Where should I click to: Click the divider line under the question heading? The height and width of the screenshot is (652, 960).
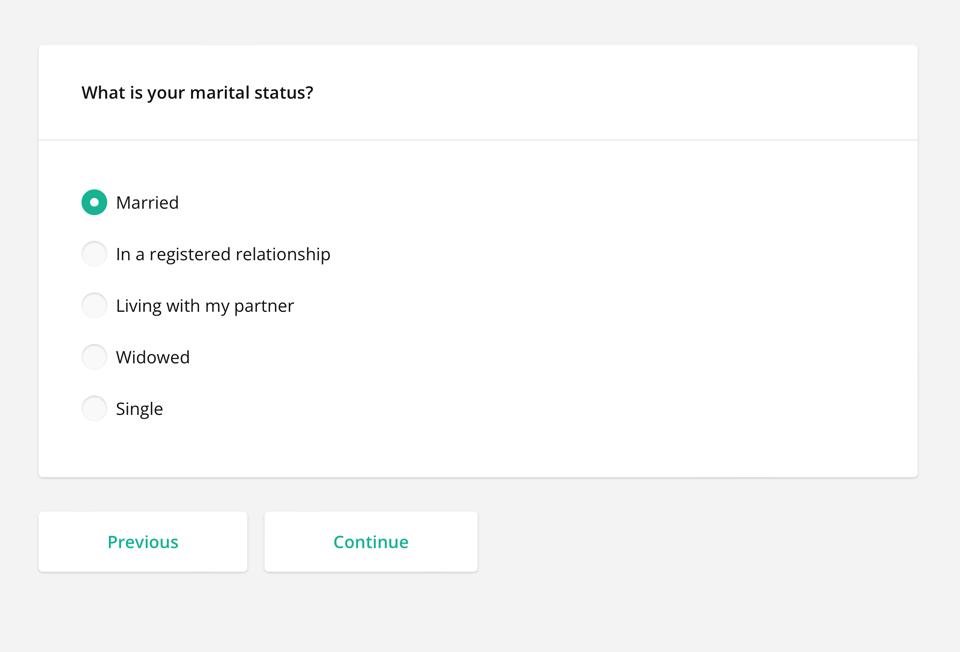(x=478, y=140)
